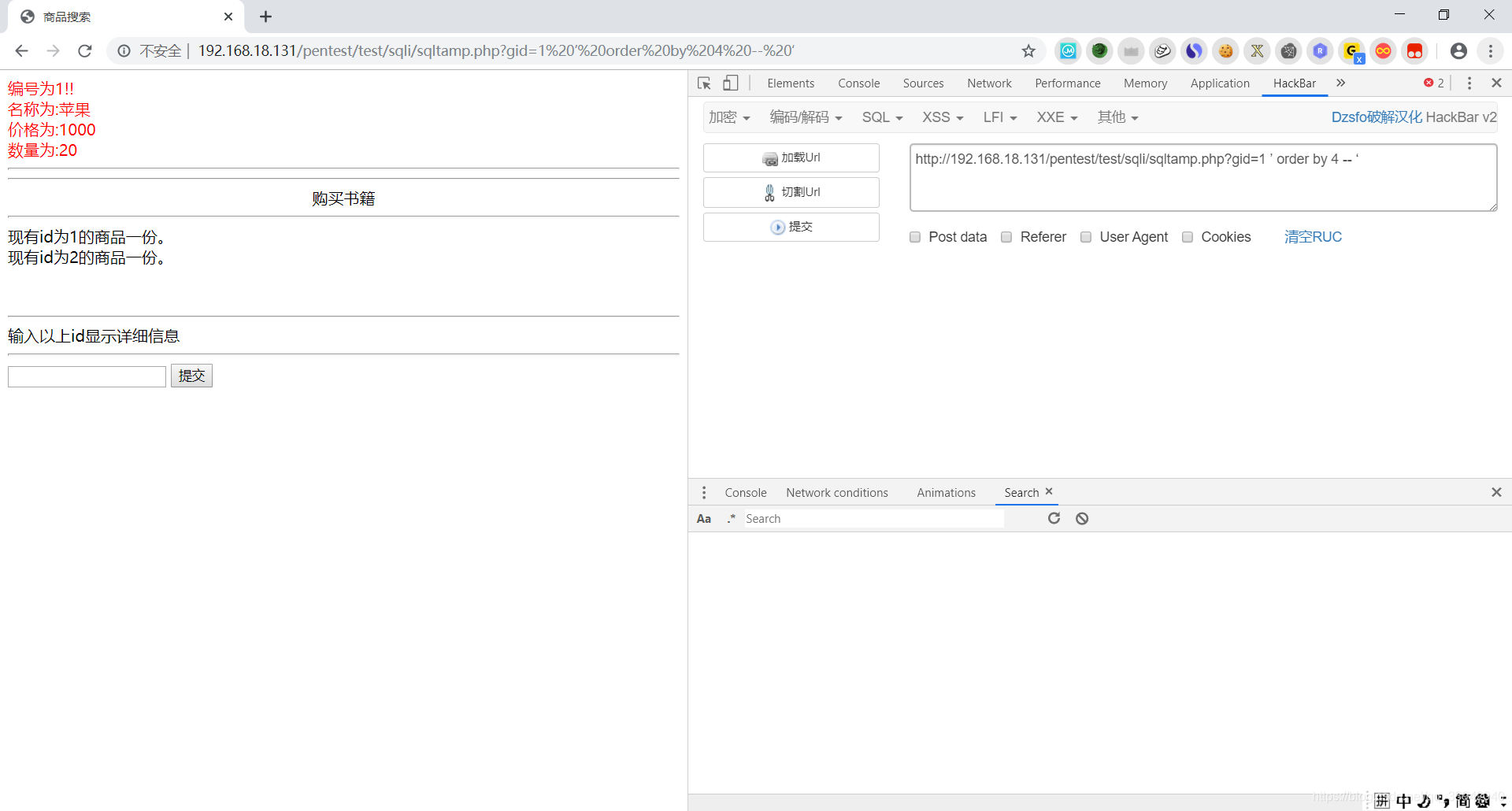Click the 切割Url button
Viewport: 1512px width, 811px height.
click(x=791, y=192)
